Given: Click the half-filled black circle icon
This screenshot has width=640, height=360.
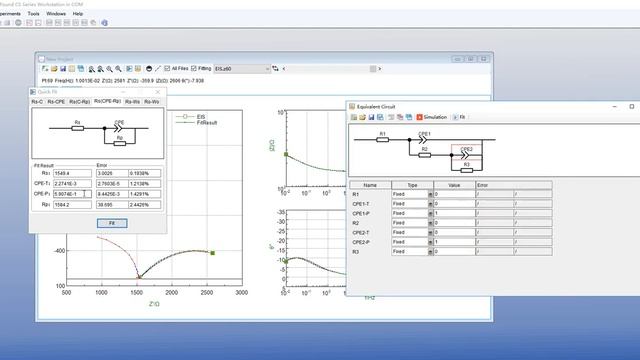Looking at the screenshot, I should (x=149, y=69).
